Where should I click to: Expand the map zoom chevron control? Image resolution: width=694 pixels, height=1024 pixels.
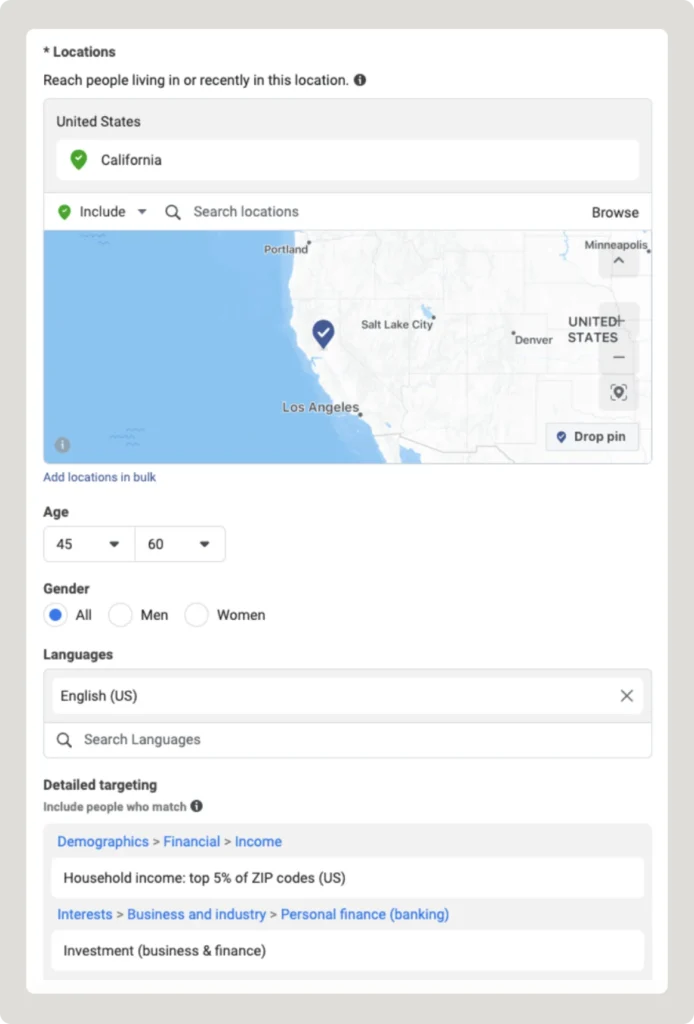[618, 260]
